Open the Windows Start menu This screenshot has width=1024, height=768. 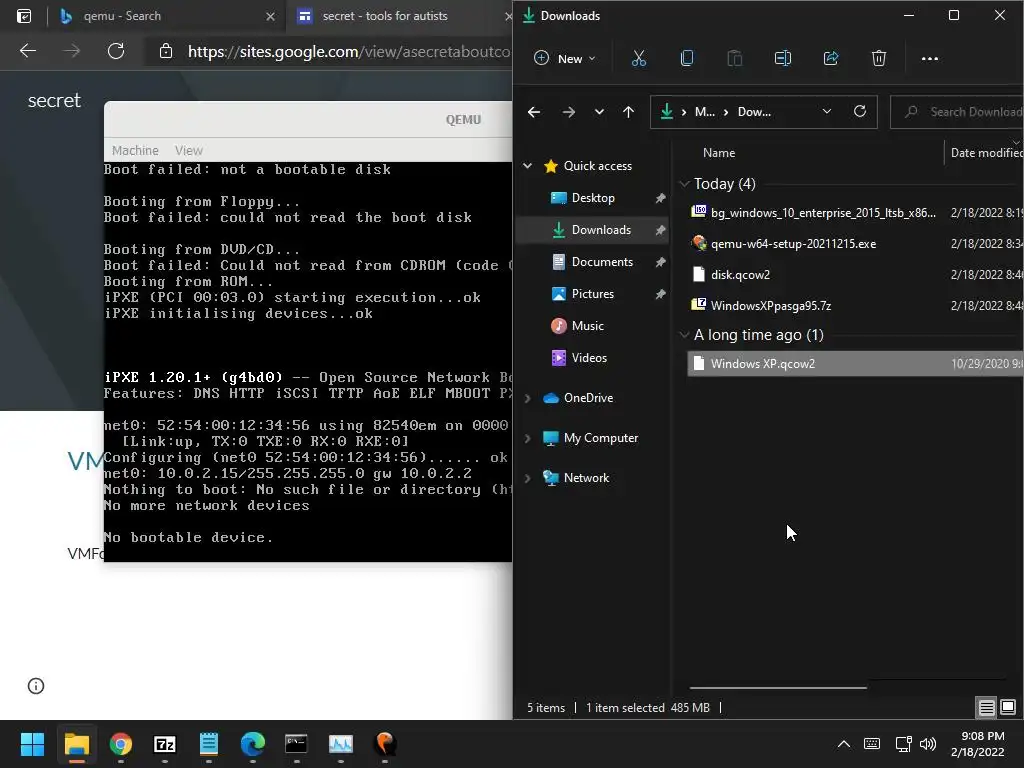coord(32,744)
